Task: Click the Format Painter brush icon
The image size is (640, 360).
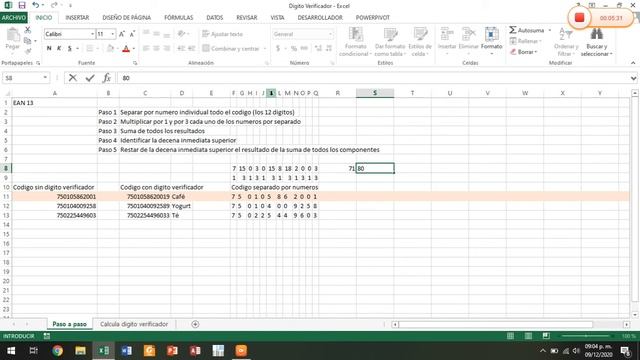Action: coord(28,51)
